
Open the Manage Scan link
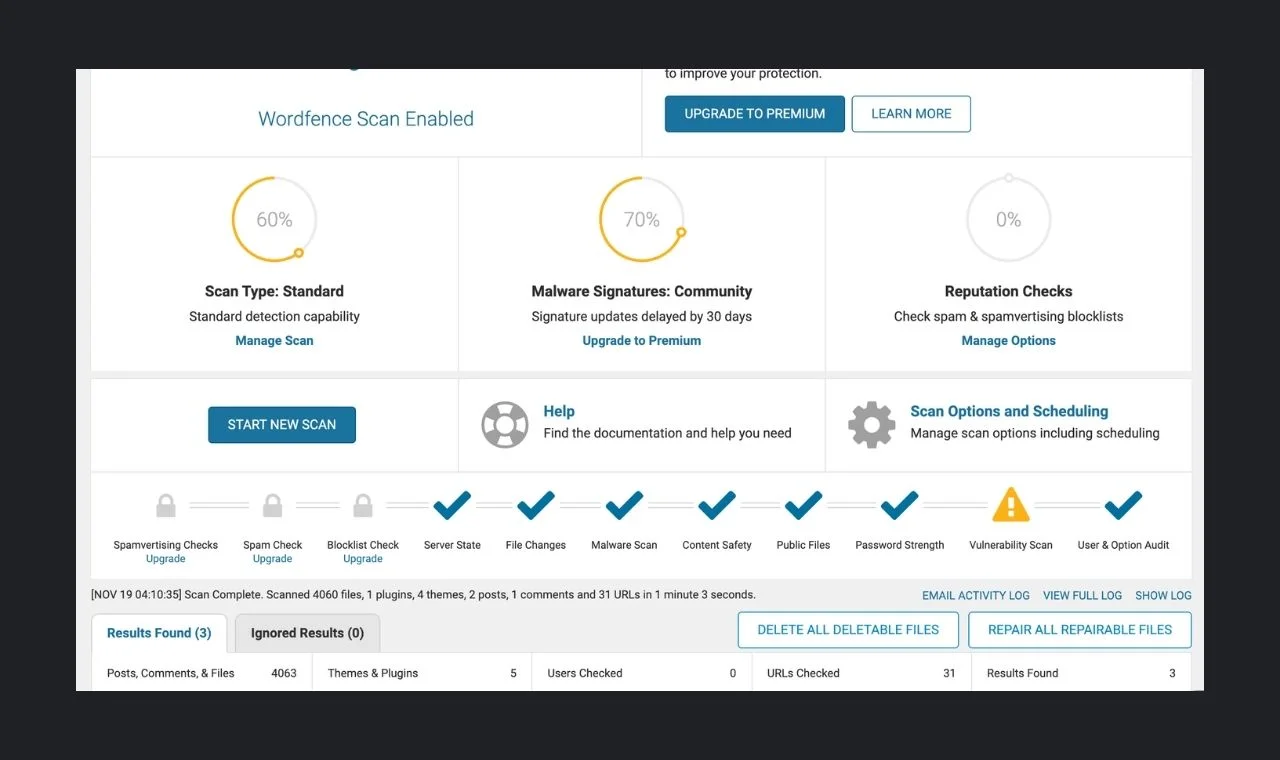coord(274,341)
